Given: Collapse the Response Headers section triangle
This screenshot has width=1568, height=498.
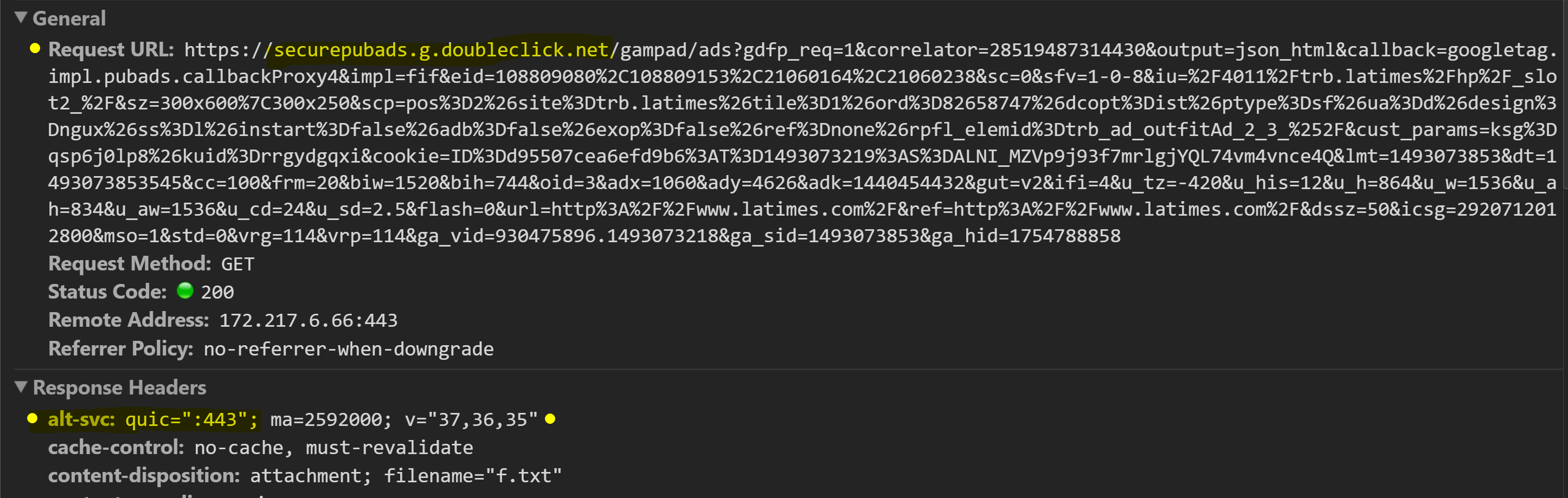Looking at the screenshot, I should point(21,387).
